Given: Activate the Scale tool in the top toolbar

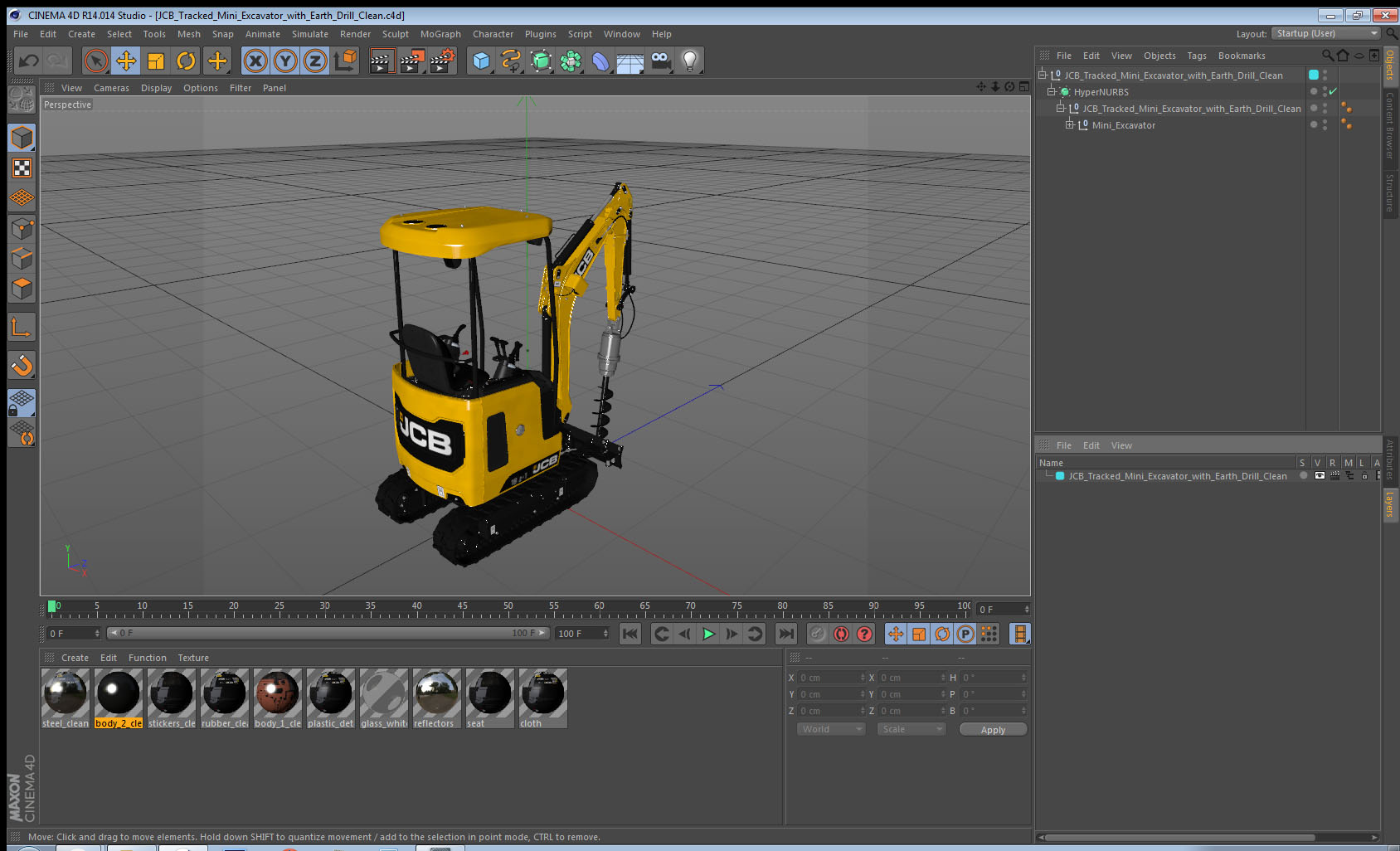Looking at the screenshot, I should 156,61.
